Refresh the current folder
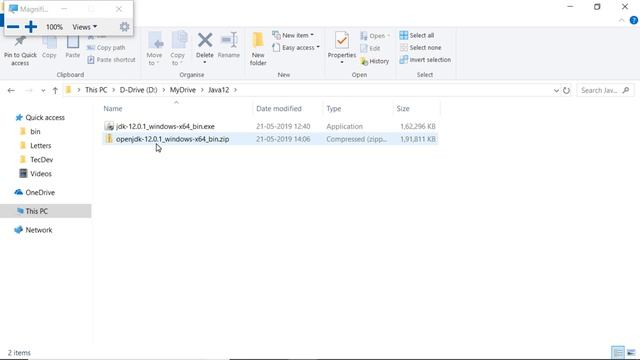Viewport: 640px width, 360px height. [x=567, y=91]
